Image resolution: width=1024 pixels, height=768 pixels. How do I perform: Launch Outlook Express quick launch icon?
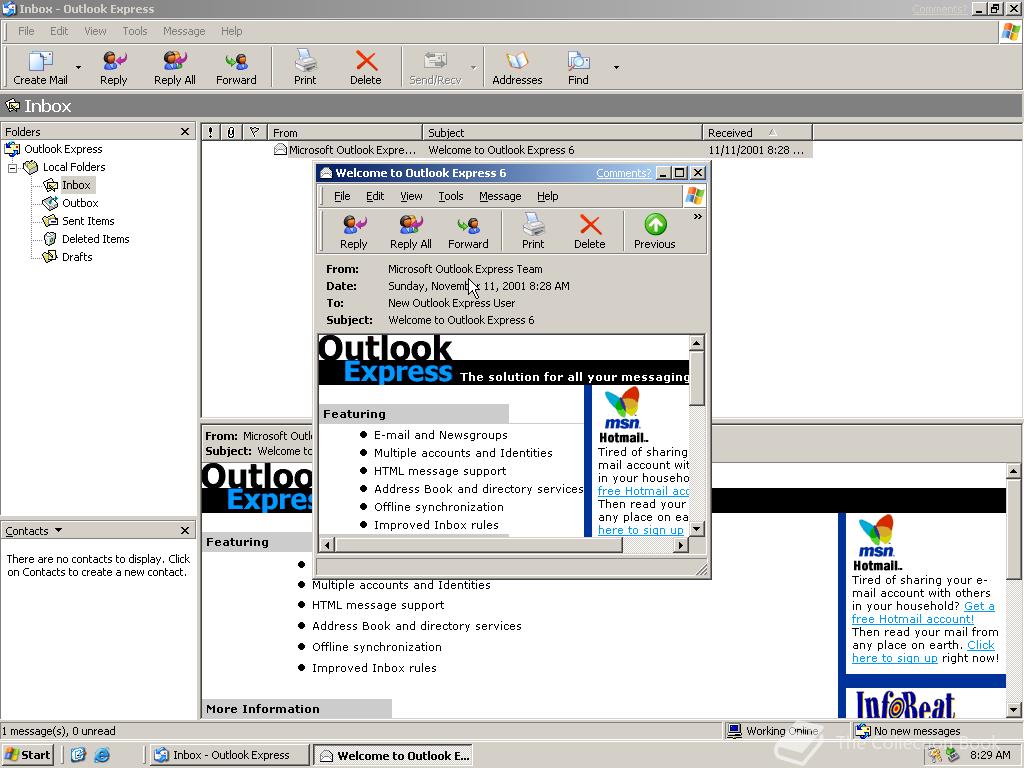click(x=78, y=755)
